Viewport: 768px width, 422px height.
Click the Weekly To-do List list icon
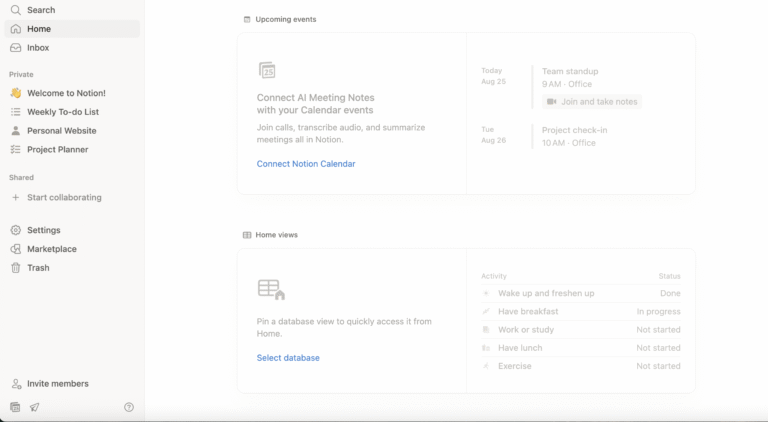pos(16,112)
